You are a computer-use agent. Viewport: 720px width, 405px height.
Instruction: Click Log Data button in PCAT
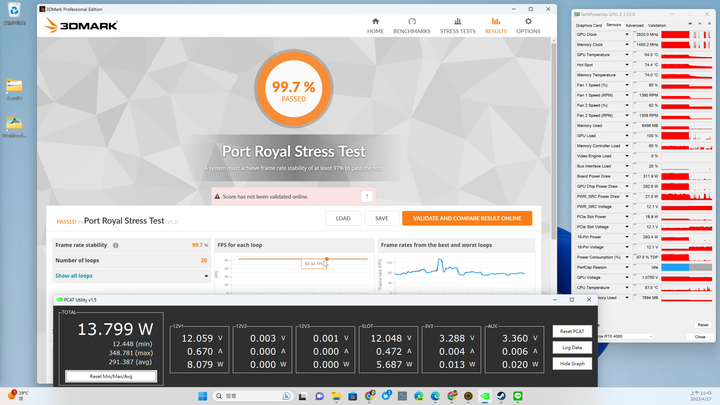572,348
